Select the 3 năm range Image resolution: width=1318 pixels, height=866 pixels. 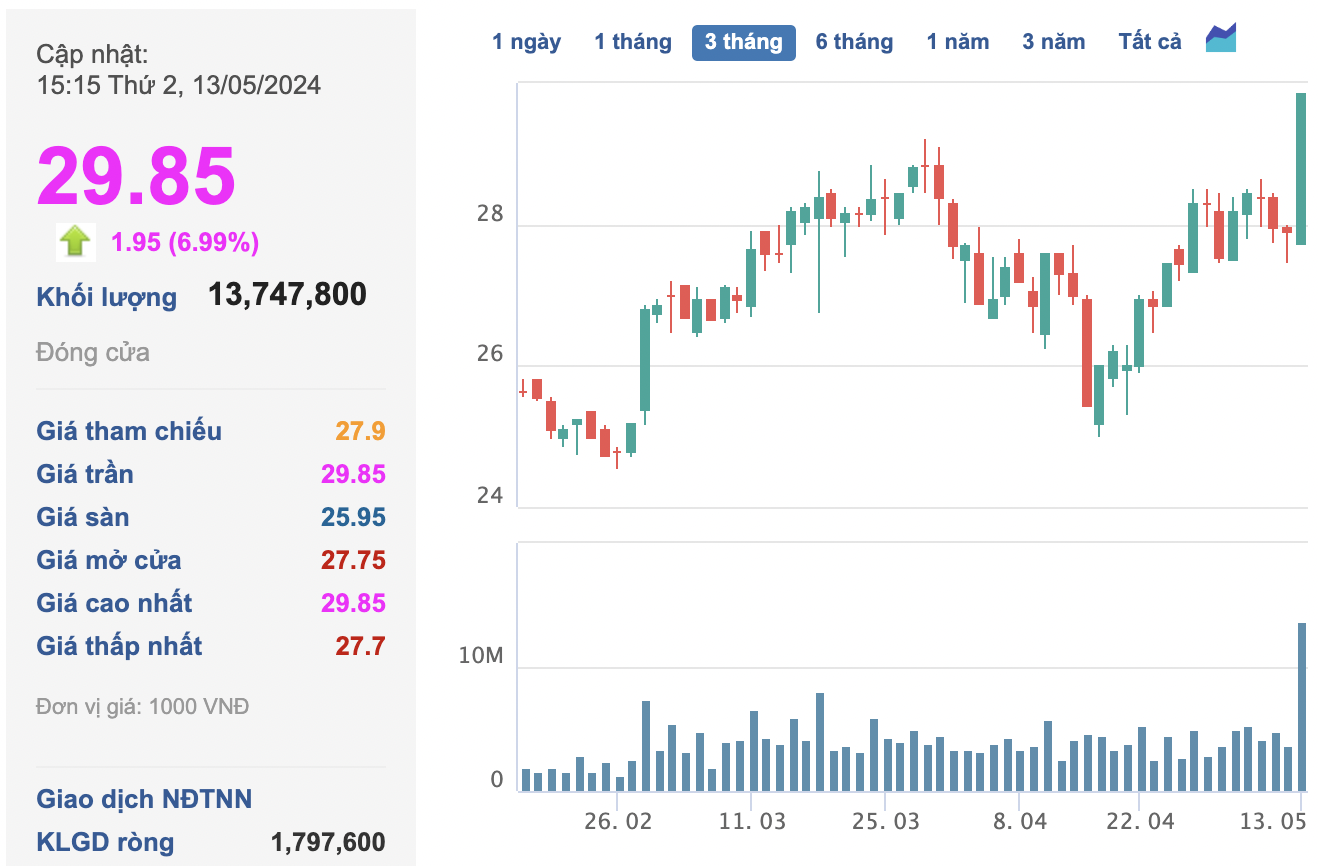(1053, 42)
